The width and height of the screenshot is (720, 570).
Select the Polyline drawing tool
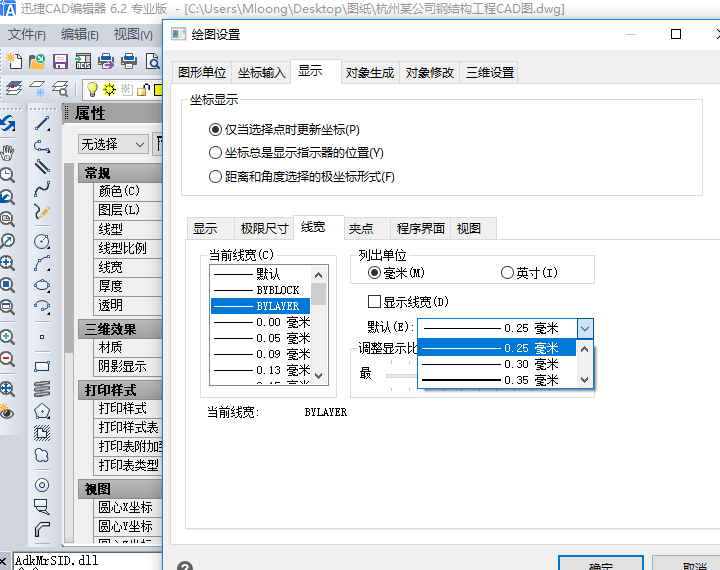(42, 146)
